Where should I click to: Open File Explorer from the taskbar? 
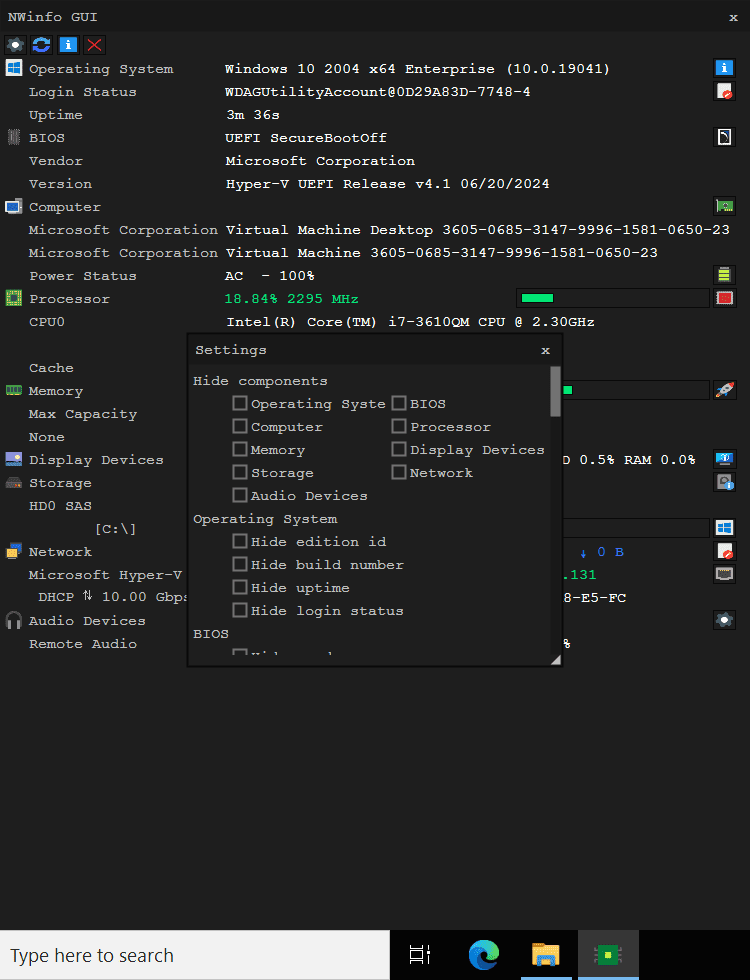(546, 955)
